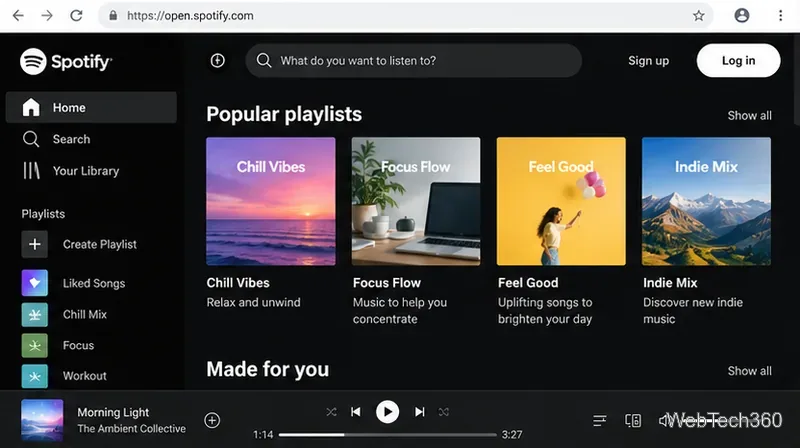Click the Focus playlist icon
800x448 pixels.
tap(35, 345)
